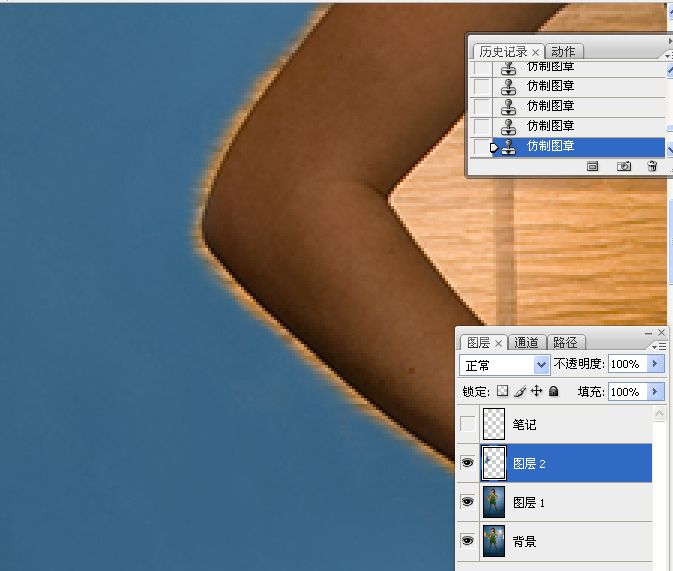The width and height of the screenshot is (673, 571).
Task: Select the highlighted 仿制图章 history state
Action: tap(578, 146)
